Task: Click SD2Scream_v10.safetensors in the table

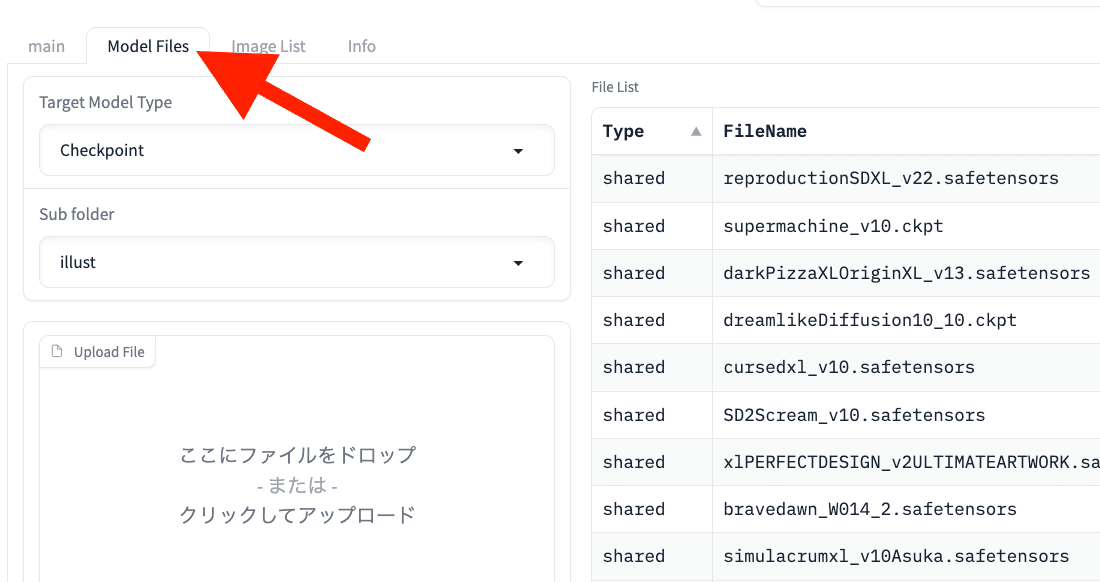Action: click(x=854, y=415)
